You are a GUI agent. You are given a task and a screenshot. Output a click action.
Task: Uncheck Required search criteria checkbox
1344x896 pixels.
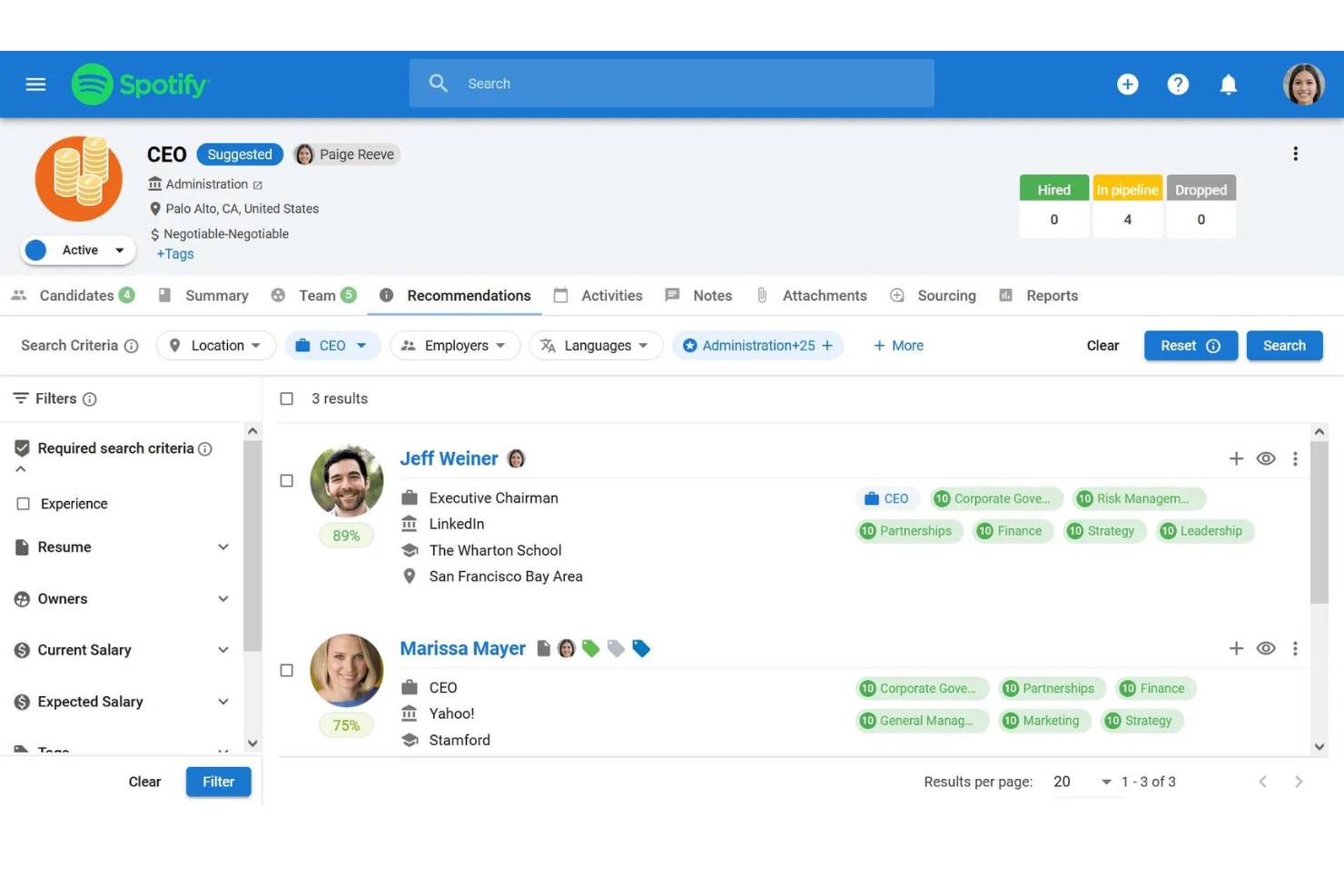click(x=23, y=448)
